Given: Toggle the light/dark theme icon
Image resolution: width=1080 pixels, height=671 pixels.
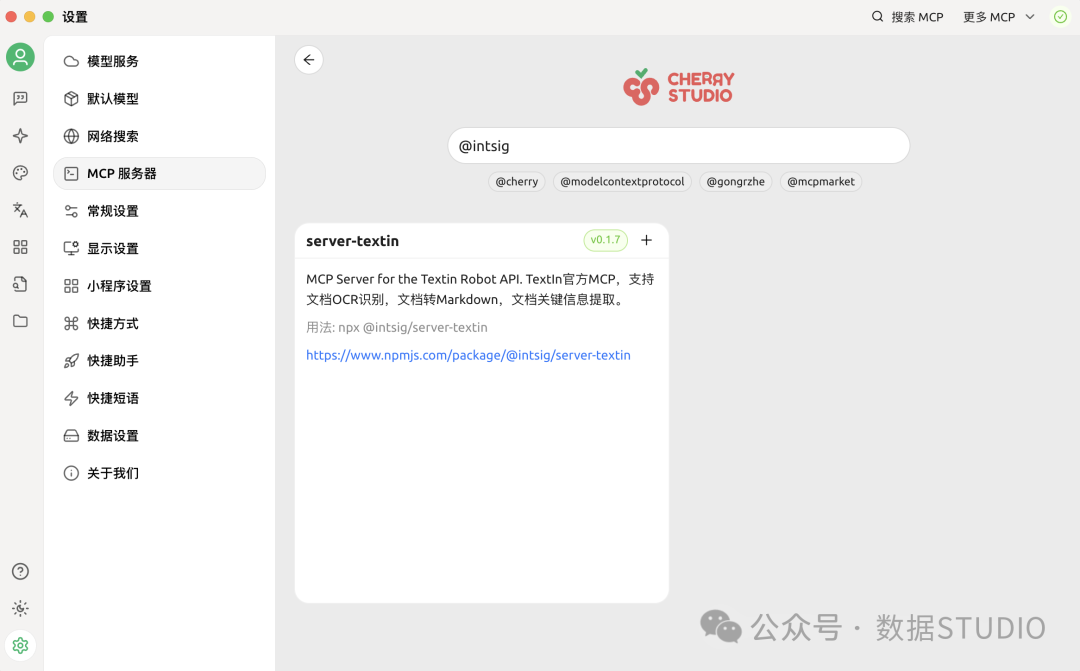Looking at the screenshot, I should [x=21, y=608].
